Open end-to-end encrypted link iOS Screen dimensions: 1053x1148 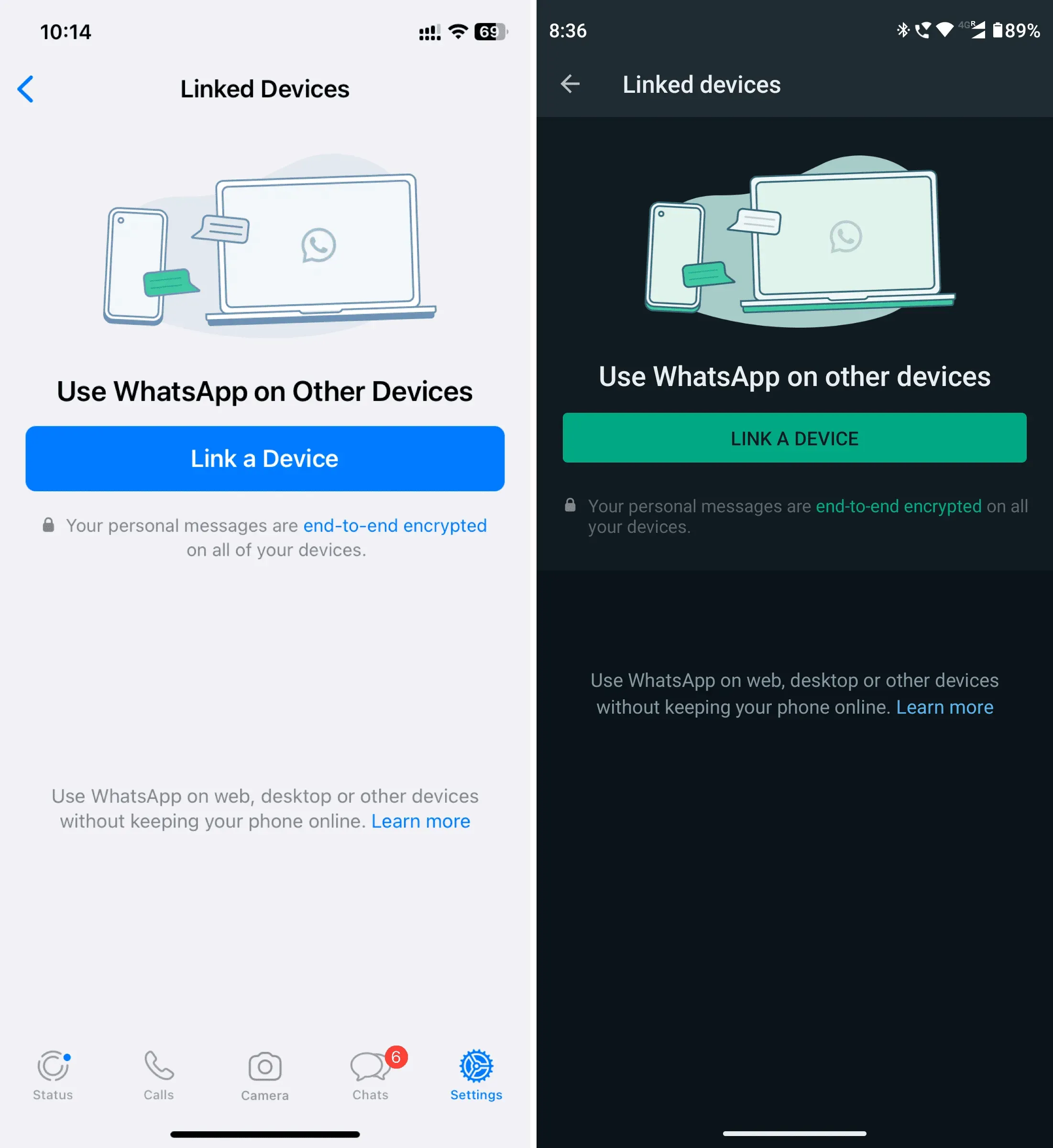(394, 524)
